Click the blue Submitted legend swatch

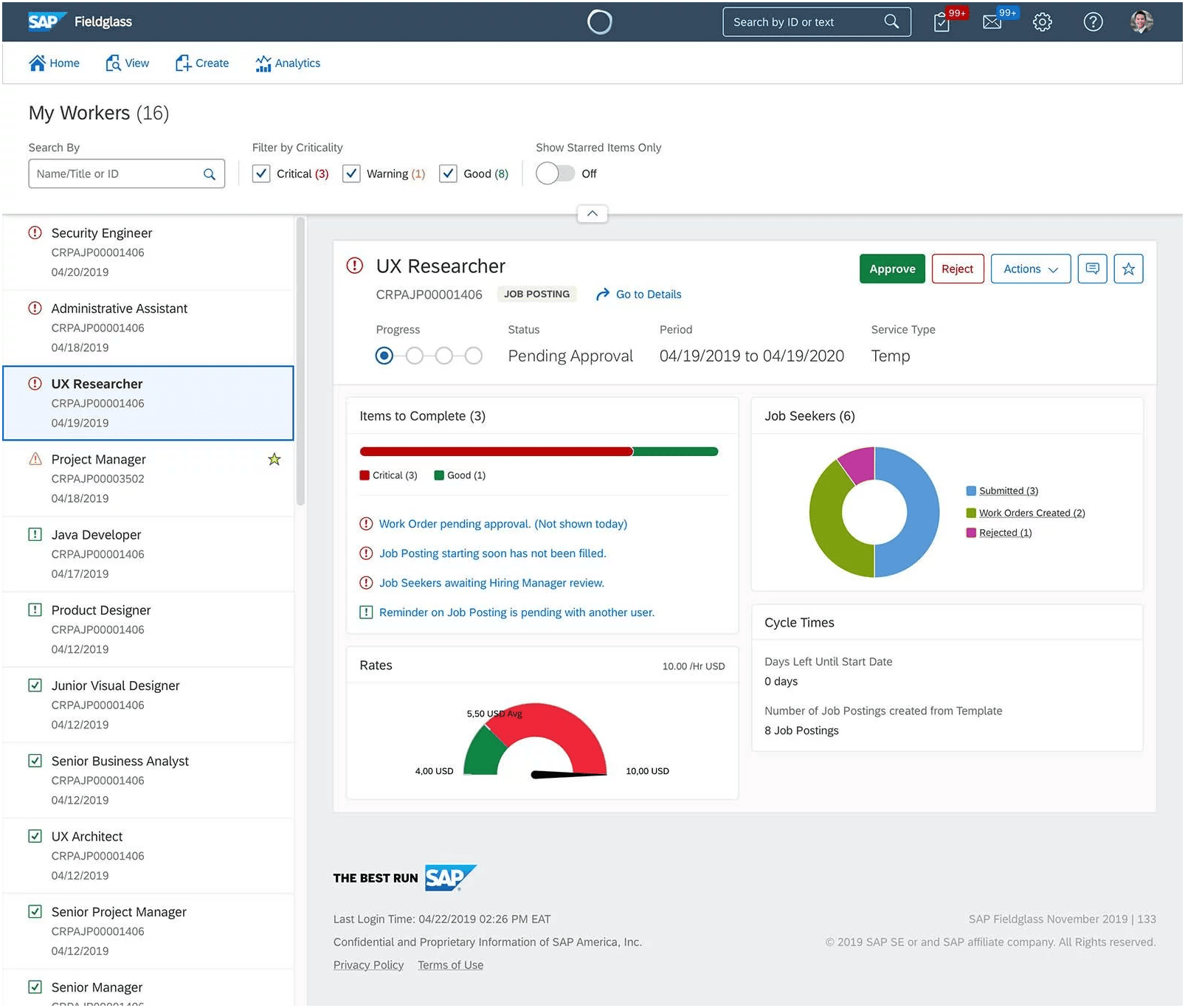point(971,491)
